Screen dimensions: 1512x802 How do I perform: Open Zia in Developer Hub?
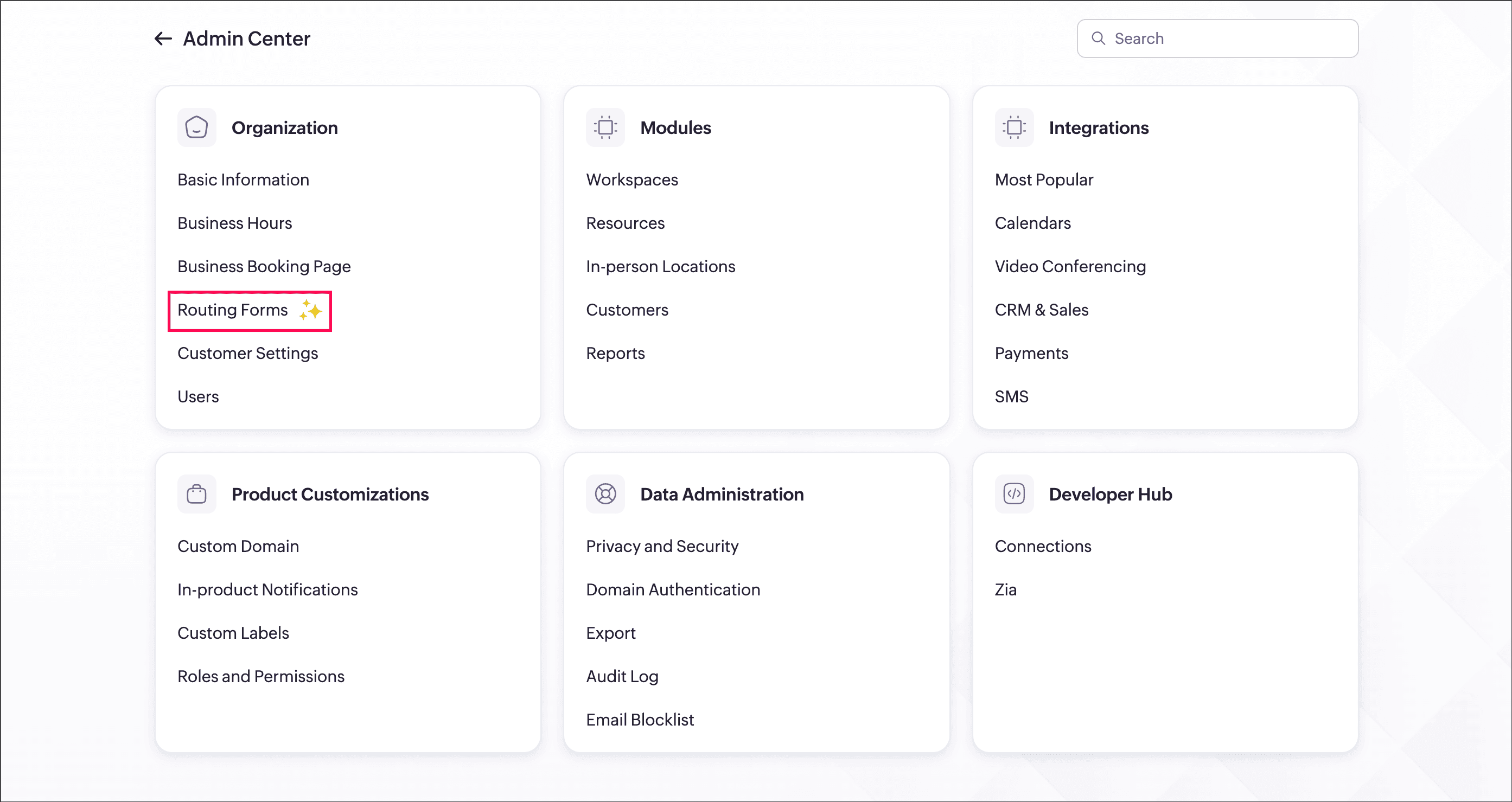(x=1005, y=589)
